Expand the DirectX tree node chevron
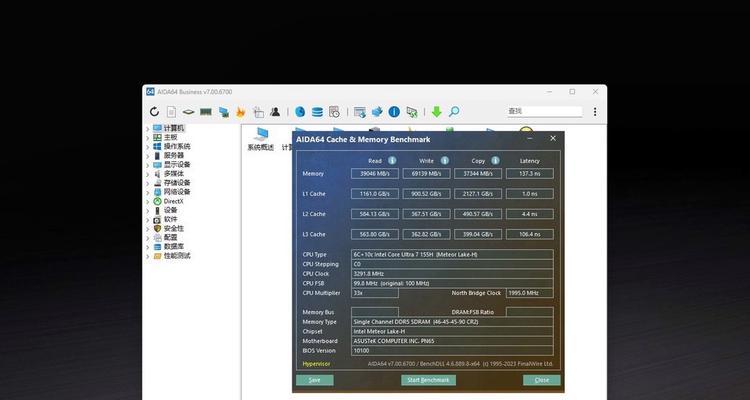Screen dimensions: 750x400 click(148, 201)
